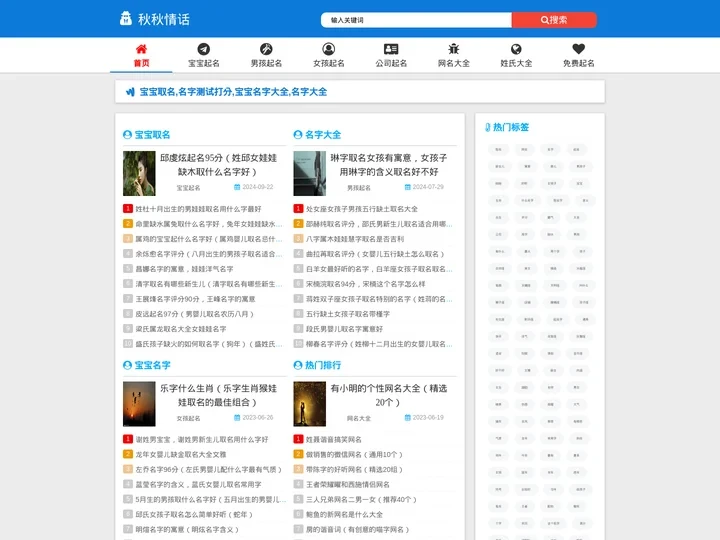720x540 pixels.
Task: Open link 姓杜十月出生的男娃娃取名用什么字最好
Action: (198, 209)
